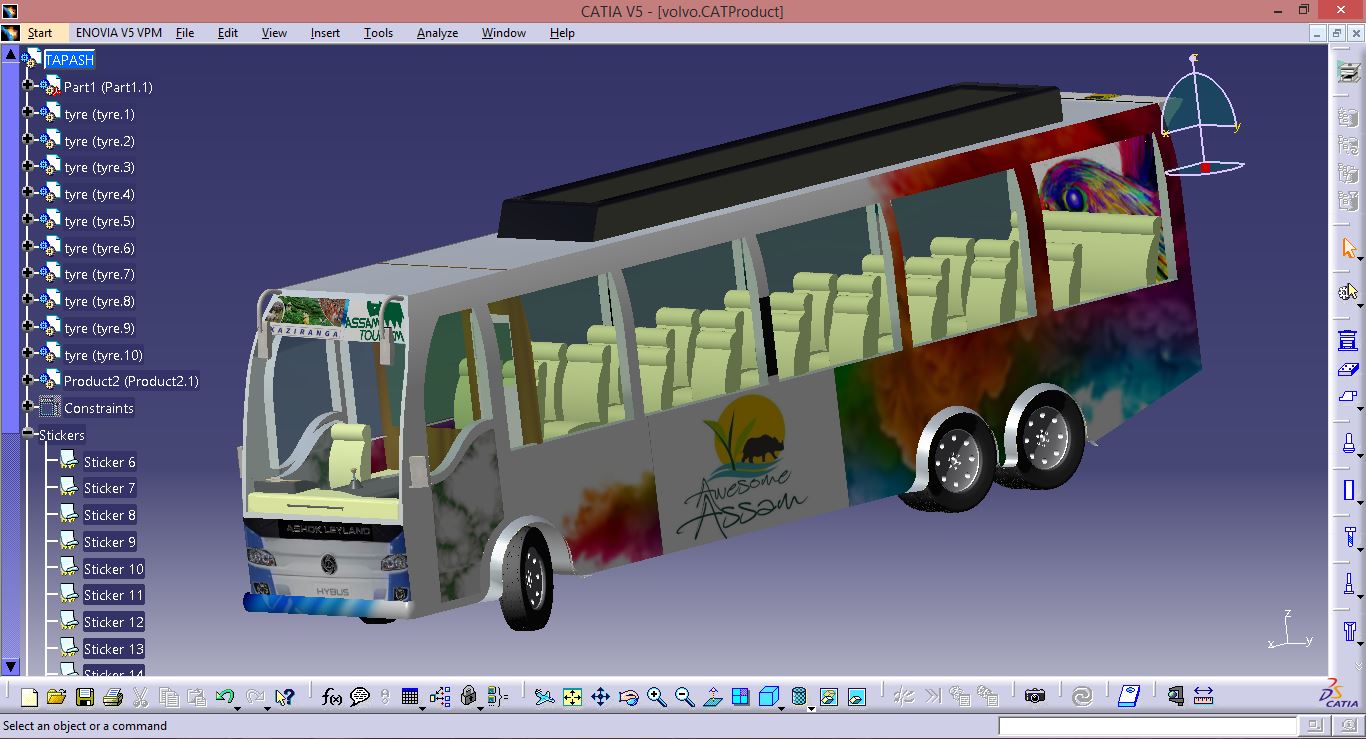Select Sticker 9 in the tree
Image resolution: width=1366 pixels, height=739 pixels.
pyautogui.click(x=109, y=542)
